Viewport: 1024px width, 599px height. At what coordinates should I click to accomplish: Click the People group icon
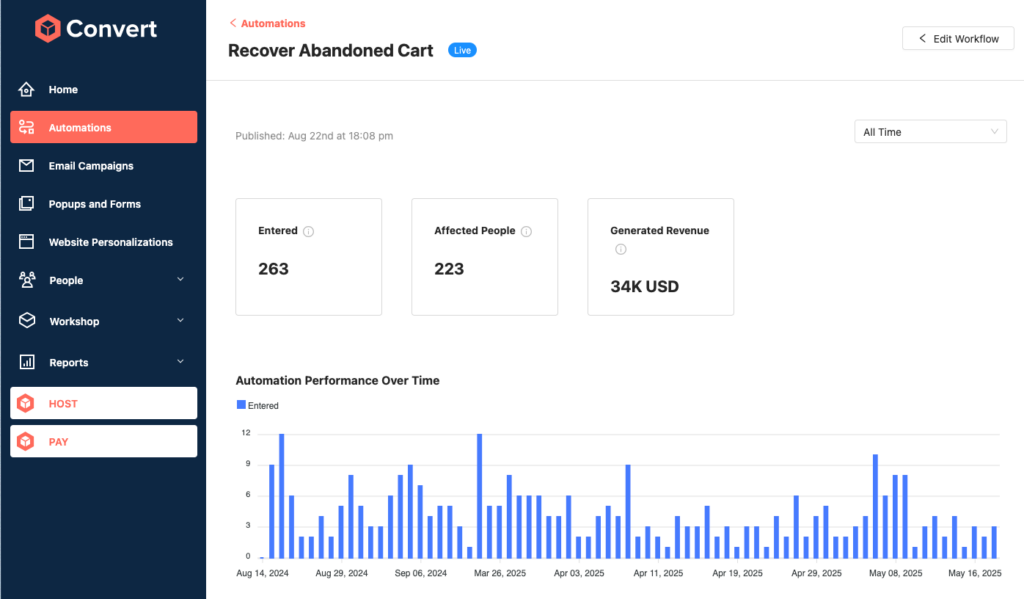pyautogui.click(x=27, y=280)
